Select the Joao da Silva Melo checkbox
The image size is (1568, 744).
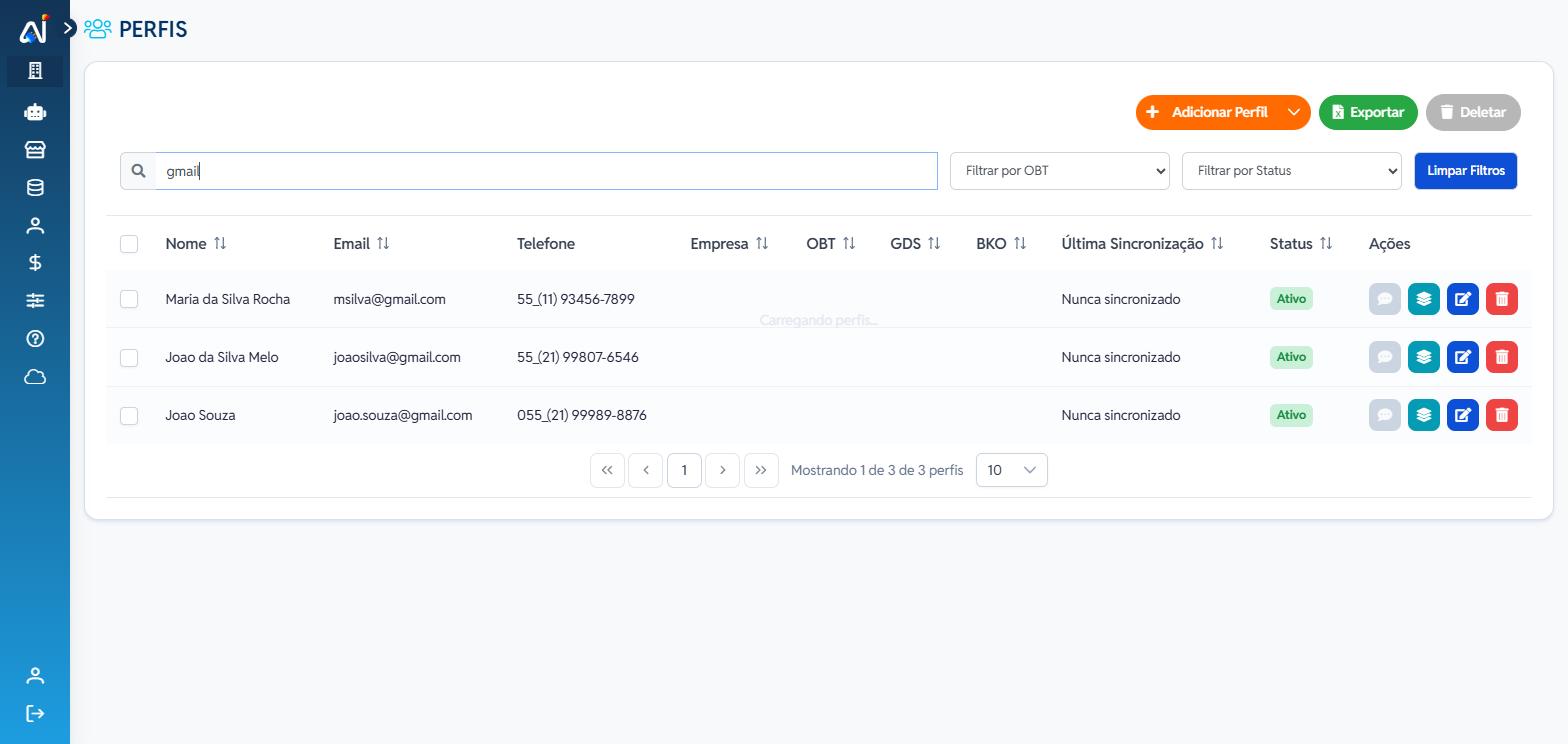tap(129, 357)
